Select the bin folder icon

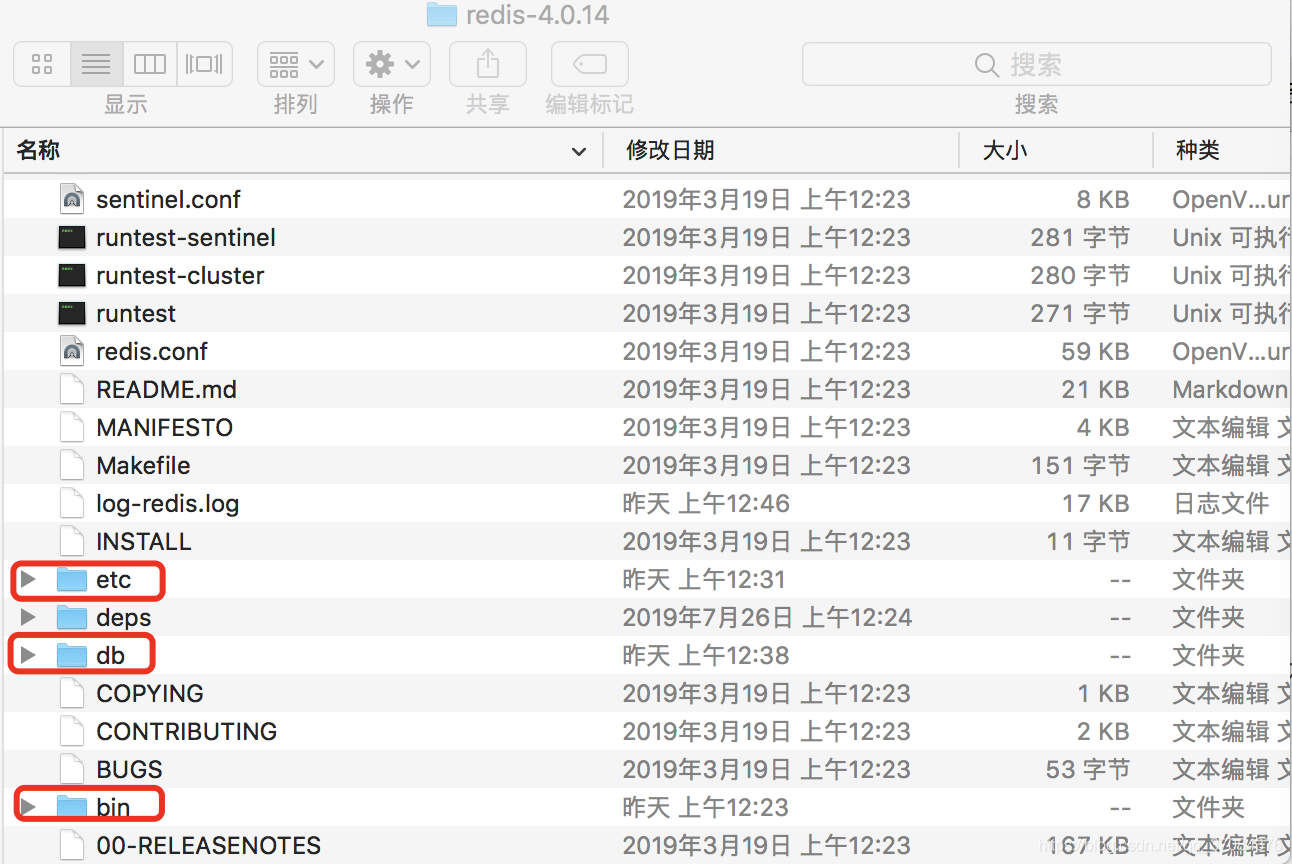click(72, 807)
